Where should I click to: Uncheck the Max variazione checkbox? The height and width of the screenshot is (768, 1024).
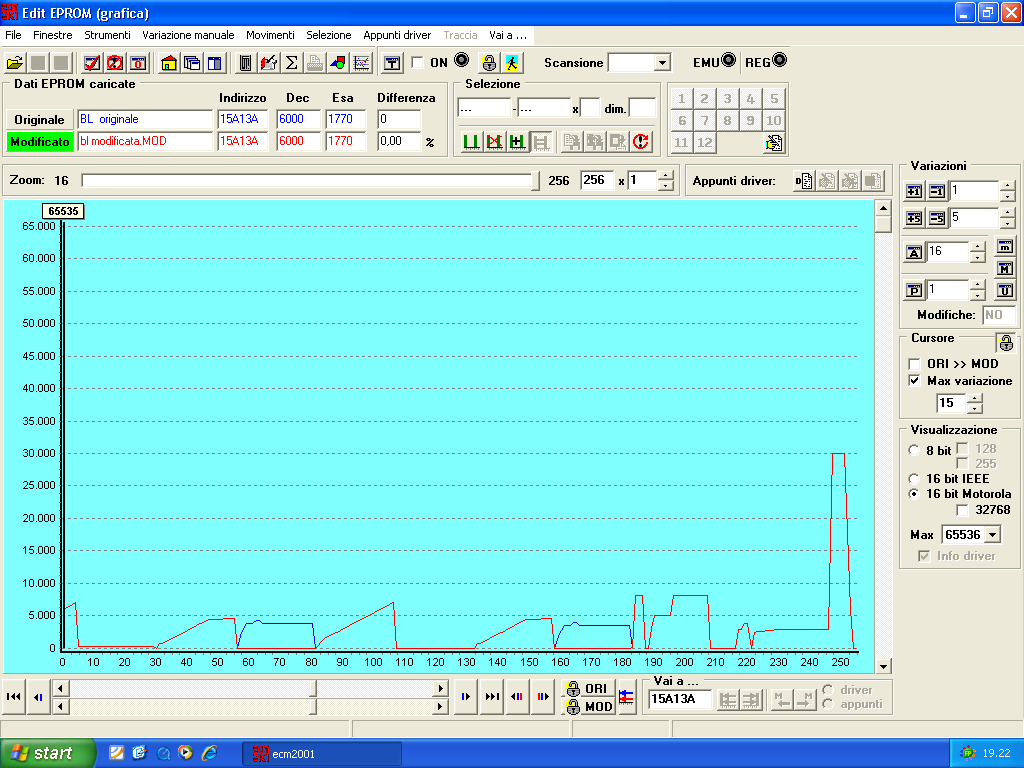(x=914, y=381)
